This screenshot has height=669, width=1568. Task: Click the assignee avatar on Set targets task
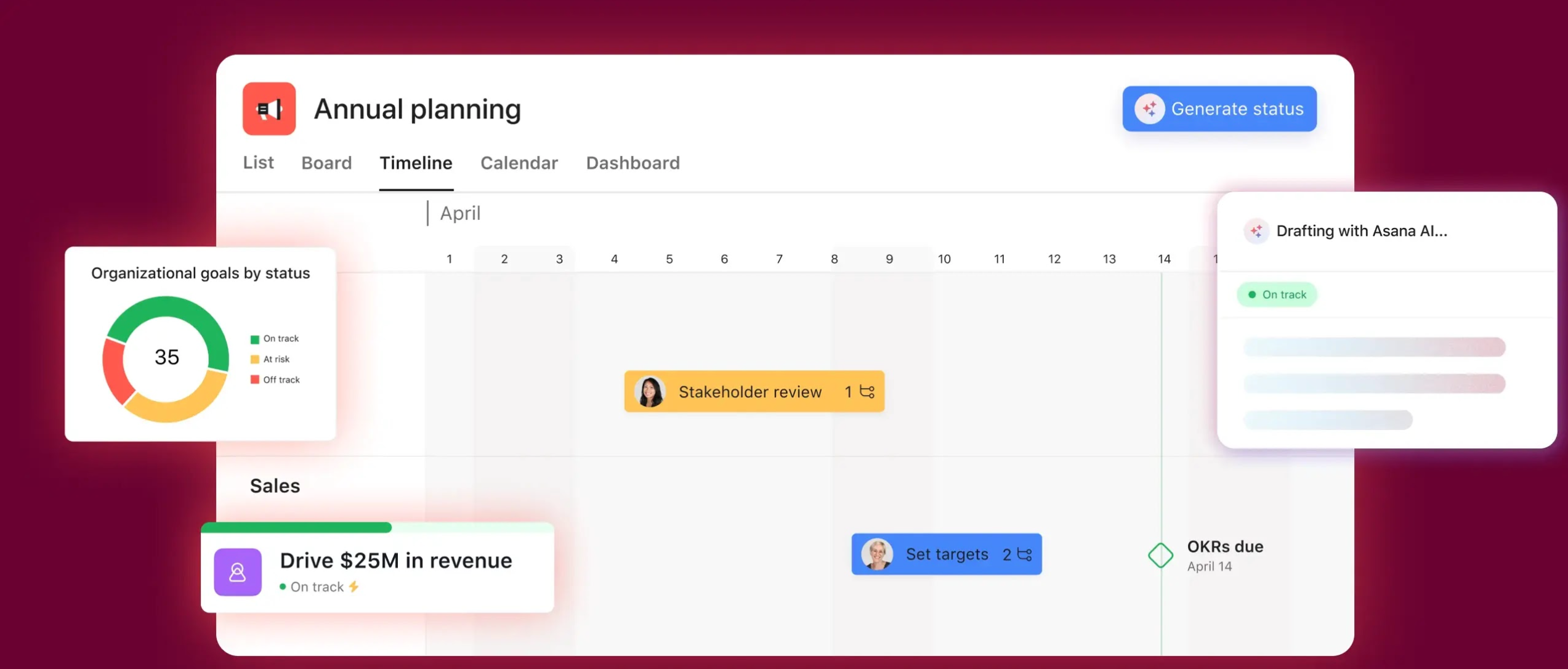coord(877,554)
